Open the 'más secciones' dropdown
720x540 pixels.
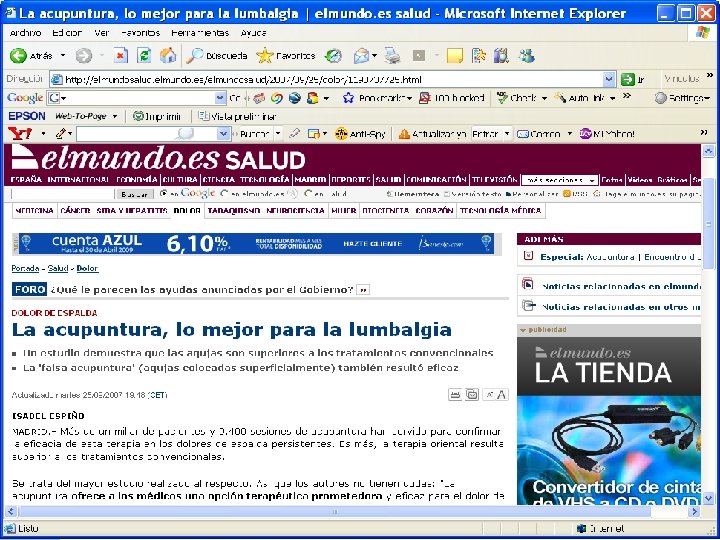pyautogui.click(x=560, y=180)
